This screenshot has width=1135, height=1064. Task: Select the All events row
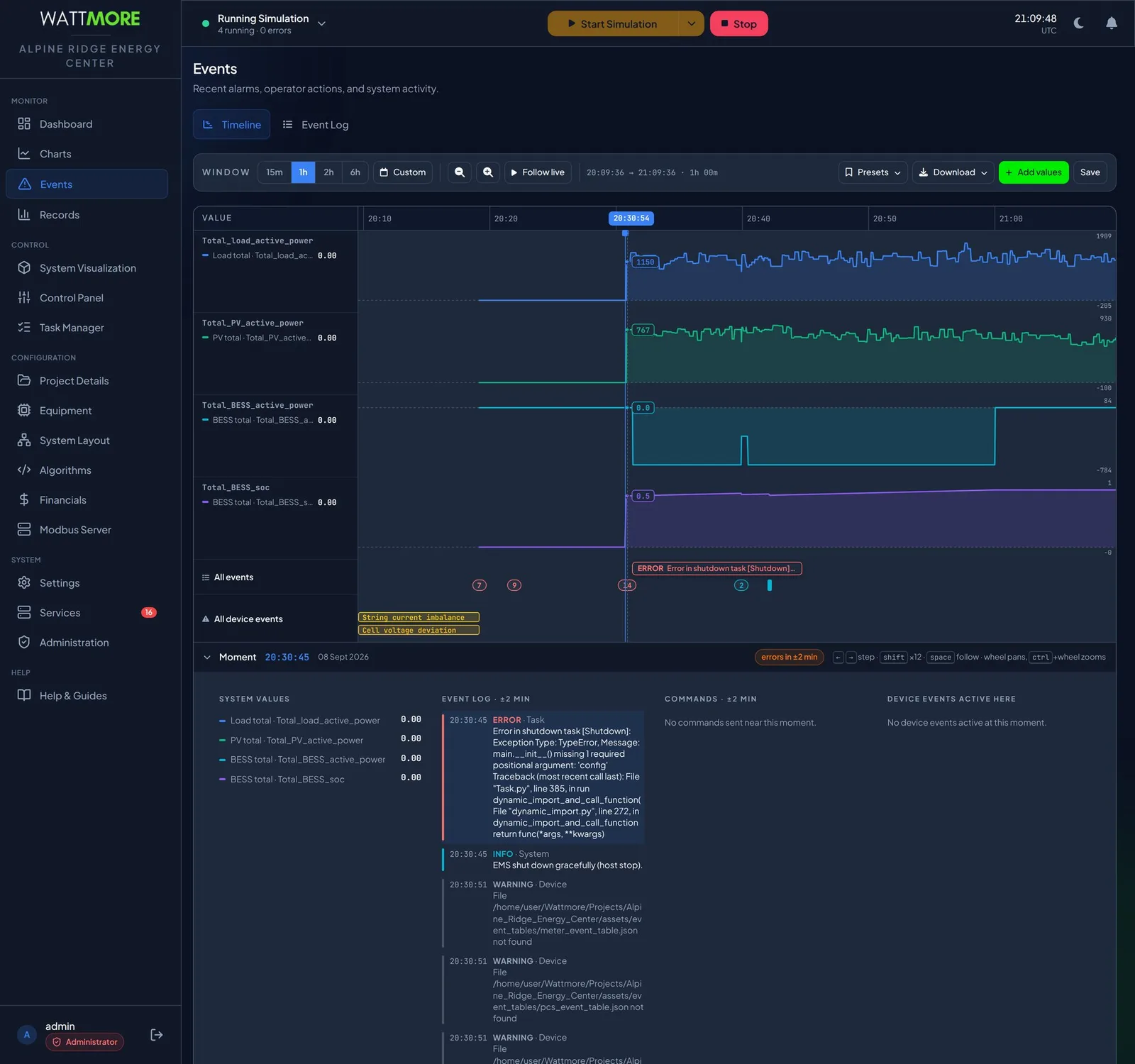tap(275, 577)
